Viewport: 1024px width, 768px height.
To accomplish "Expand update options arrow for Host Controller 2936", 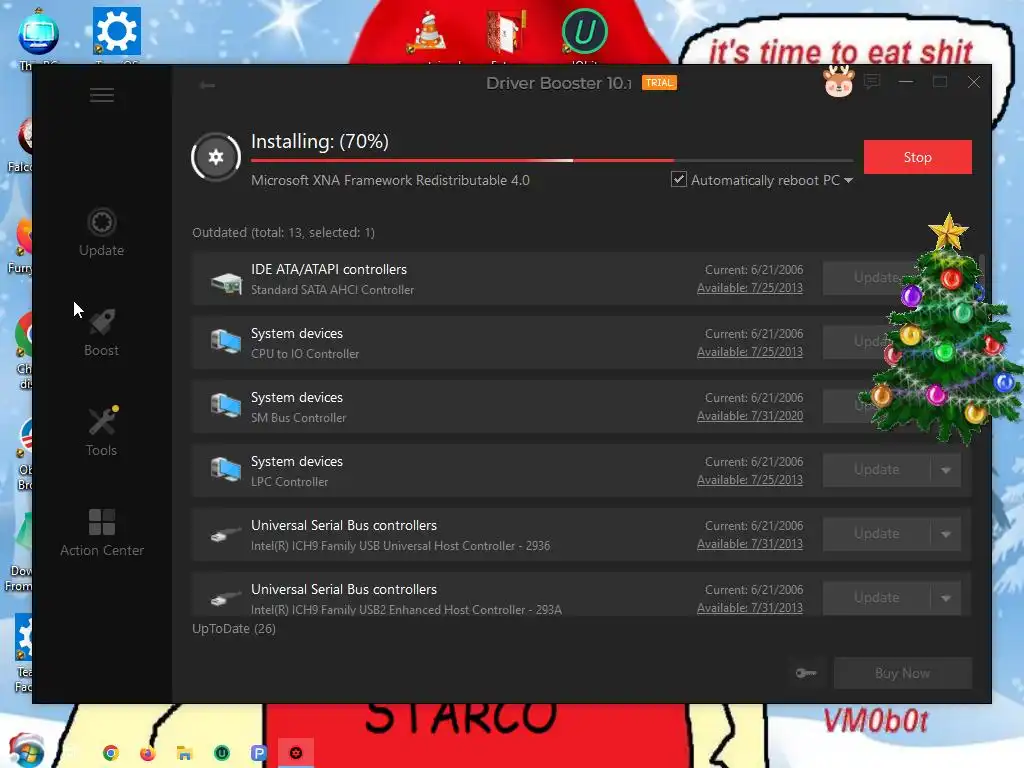I will click(x=946, y=534).
